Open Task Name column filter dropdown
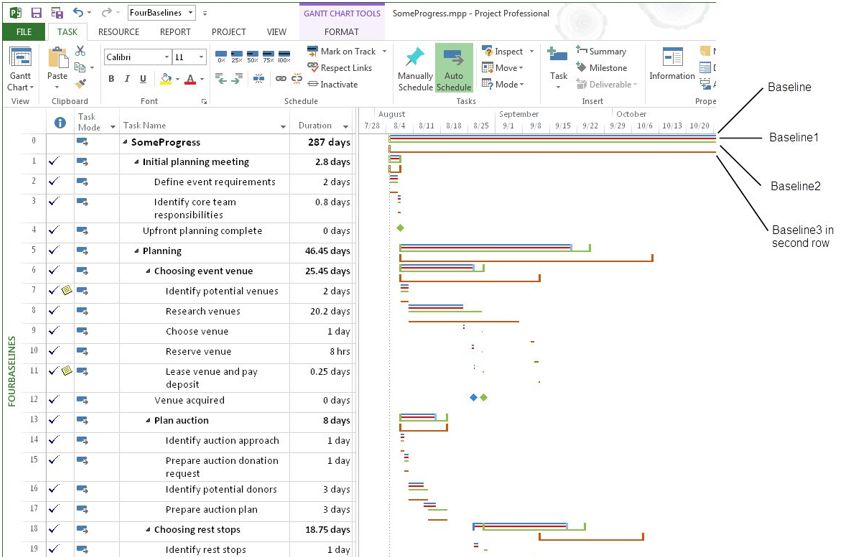 pos(283,126)
